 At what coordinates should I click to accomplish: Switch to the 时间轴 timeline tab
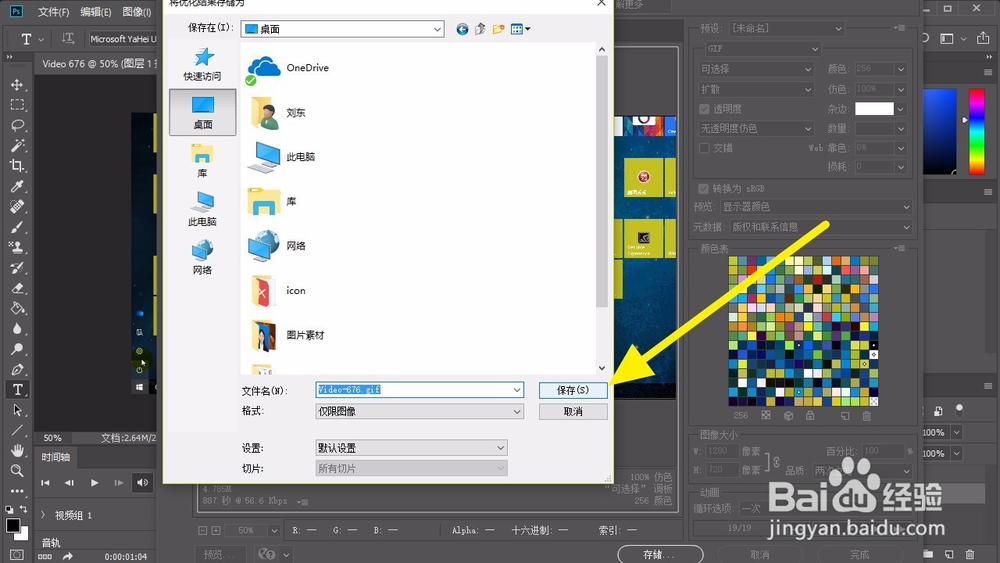click(55, 457)
